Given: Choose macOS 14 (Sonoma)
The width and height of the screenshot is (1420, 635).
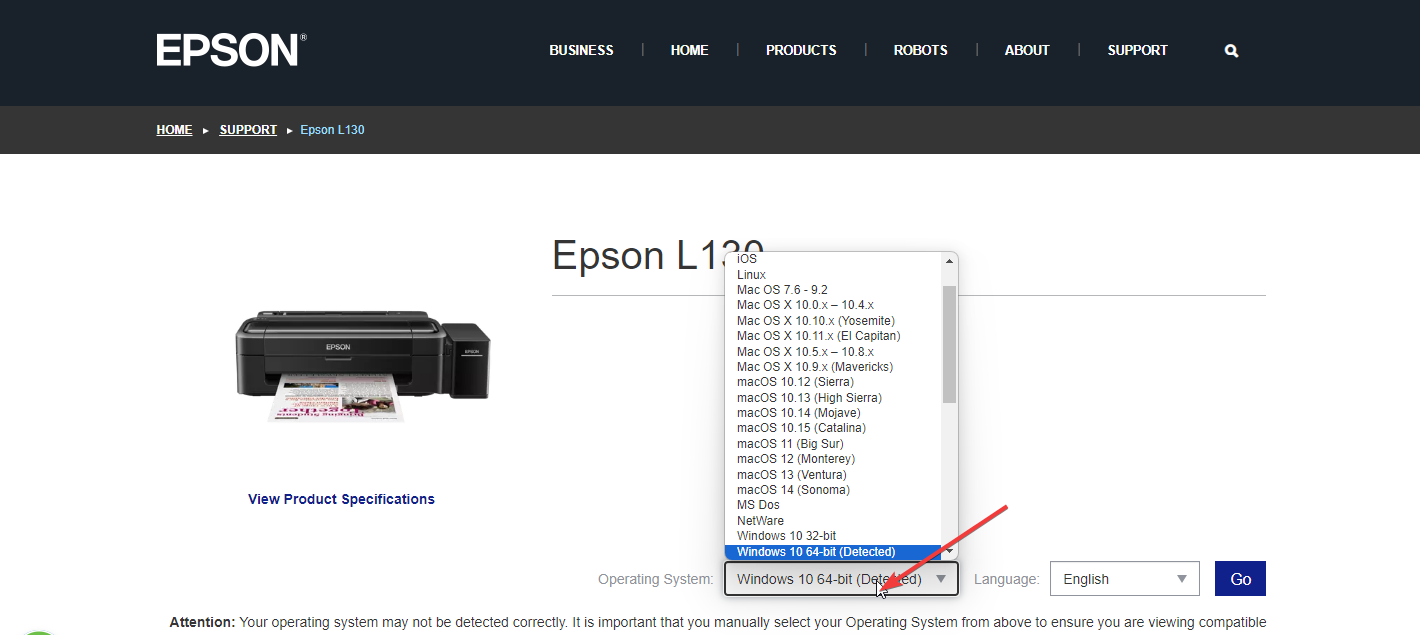Looking at the screenshot, I should 834,490.
